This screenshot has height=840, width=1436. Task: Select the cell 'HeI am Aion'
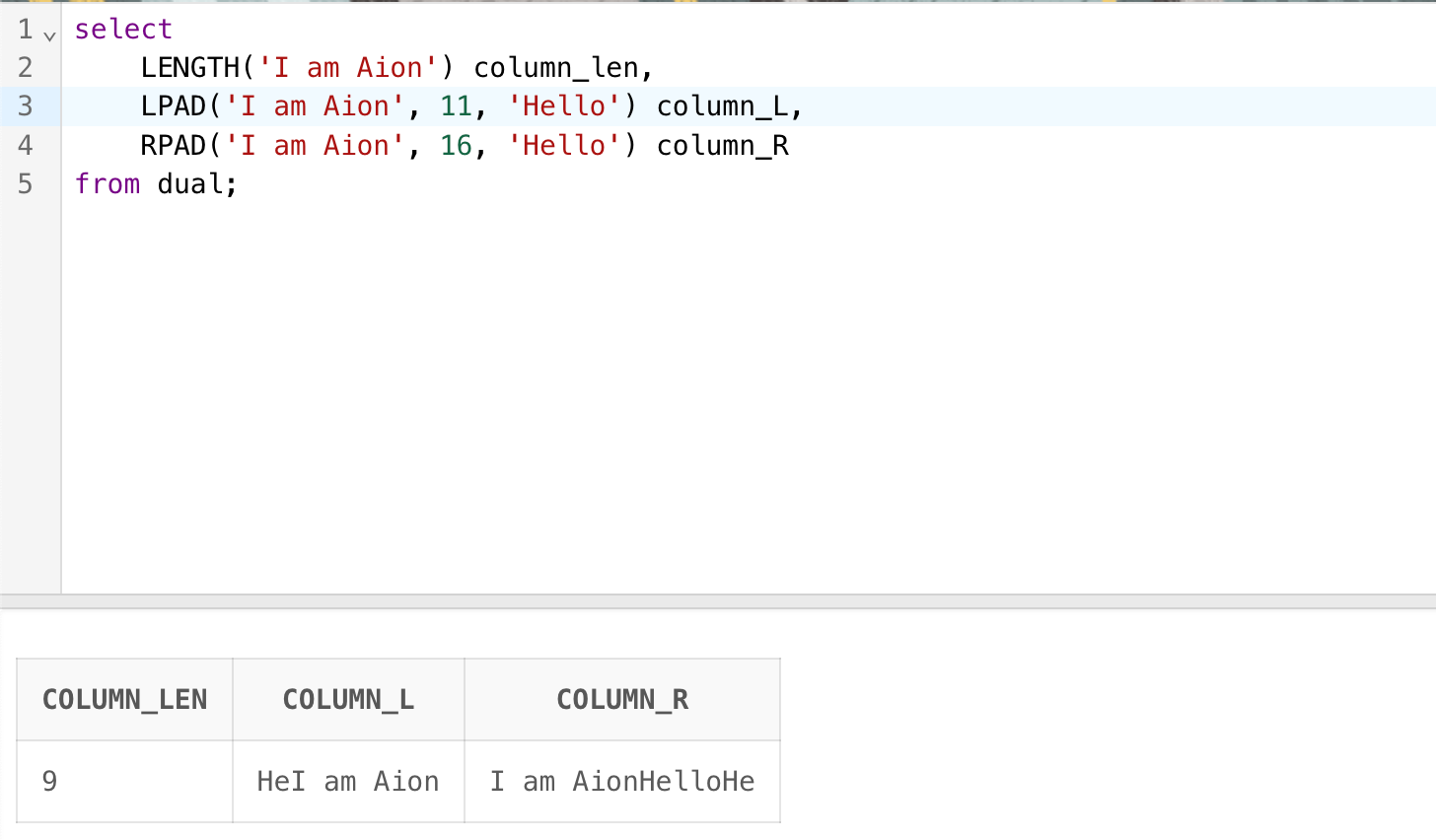click(x=348, y=782)
